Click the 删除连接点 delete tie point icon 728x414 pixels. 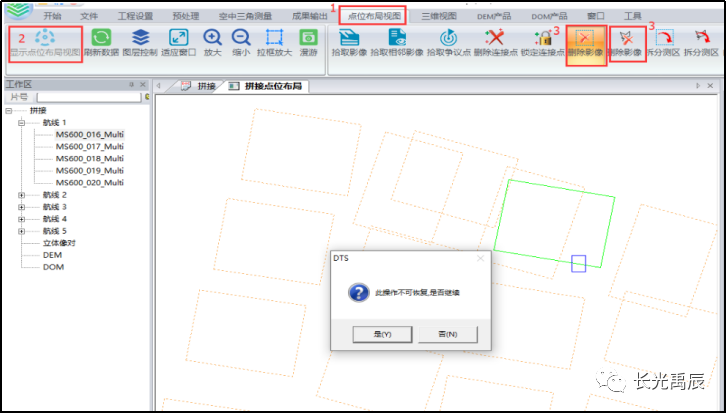click(x=494, y=40)
